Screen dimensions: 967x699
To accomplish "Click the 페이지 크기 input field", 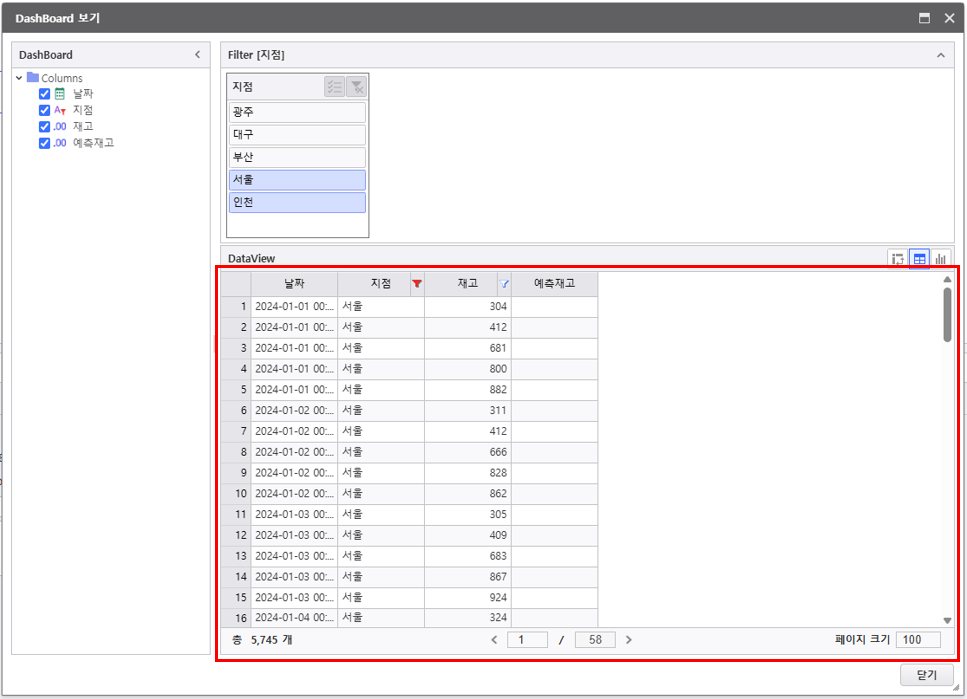I will coord(918,640).
